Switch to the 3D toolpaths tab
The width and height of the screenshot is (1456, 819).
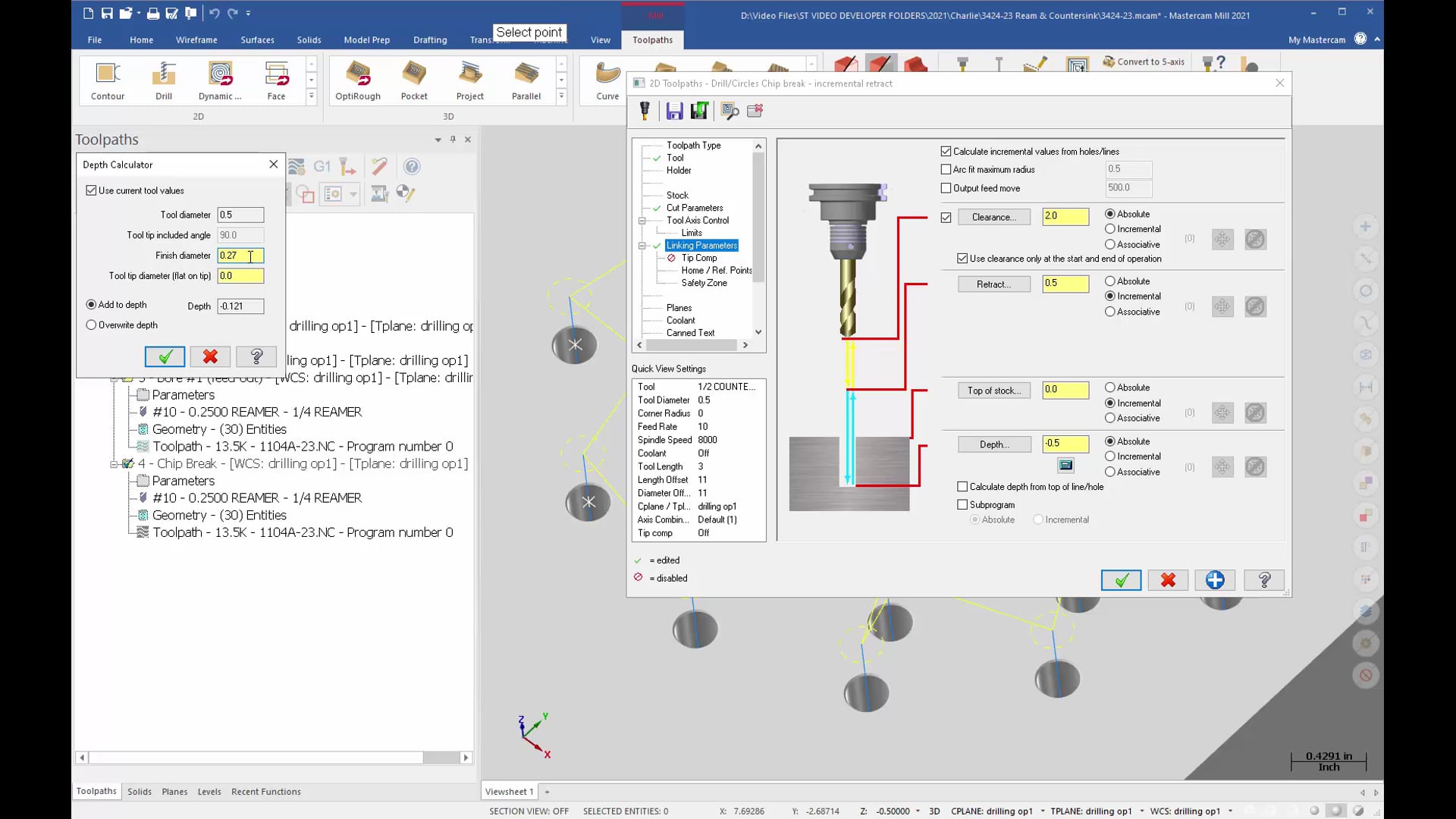click(x=448, y=116)
